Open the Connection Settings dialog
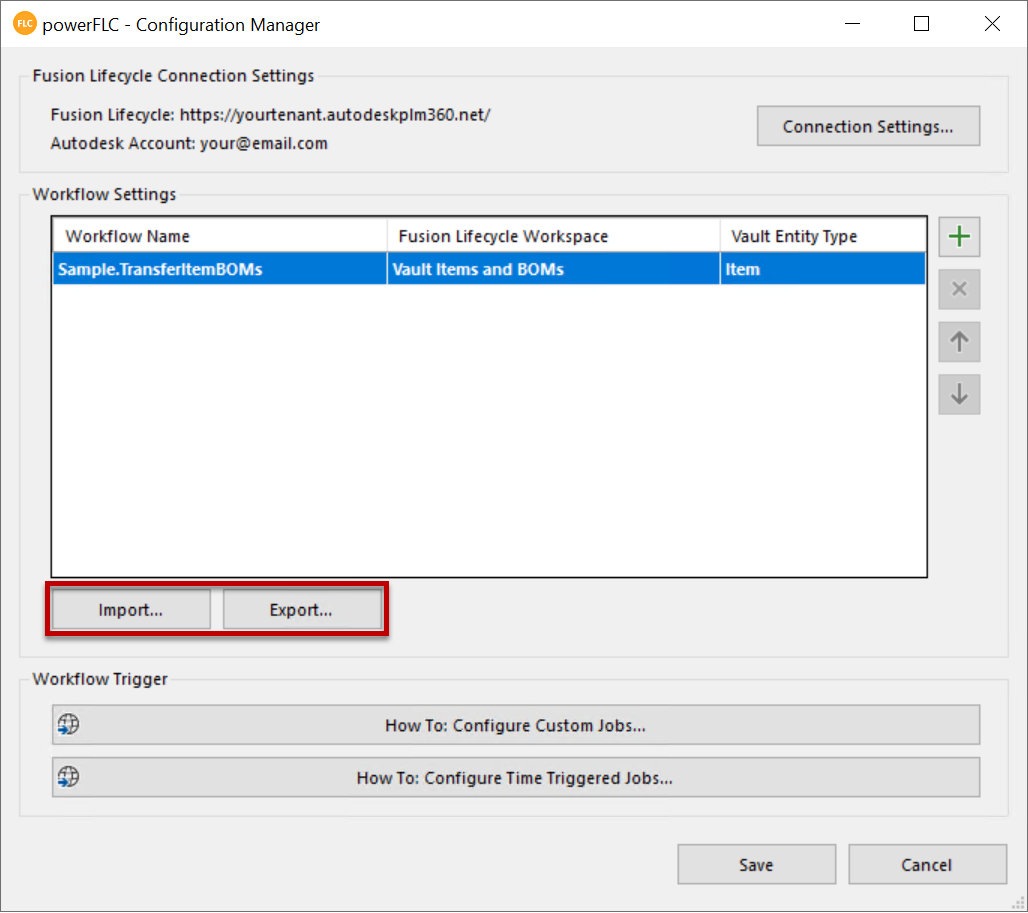Viewport: 1028px width, 913px height. pos(867,127)
